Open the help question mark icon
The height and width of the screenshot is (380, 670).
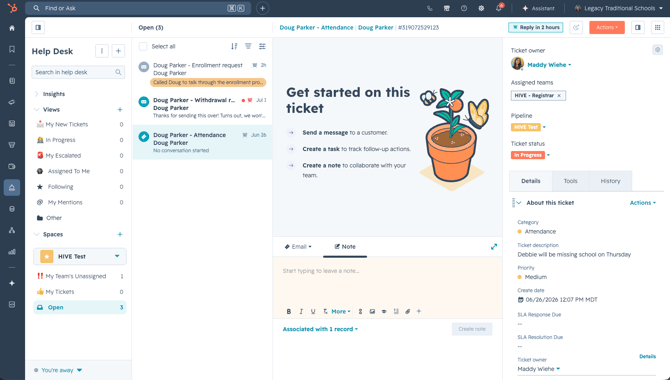coord(464,8)
